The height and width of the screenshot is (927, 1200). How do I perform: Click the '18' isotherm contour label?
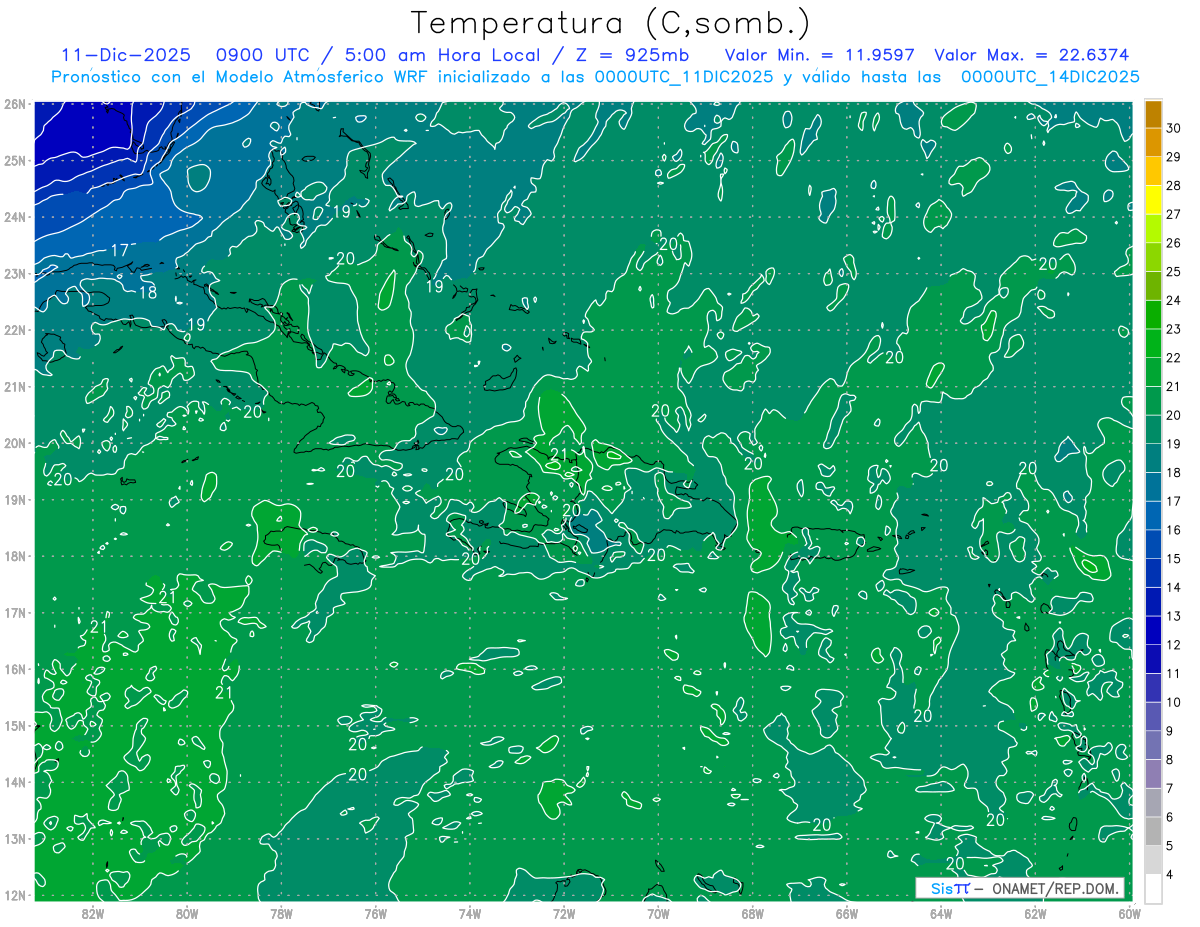point(147,293)
